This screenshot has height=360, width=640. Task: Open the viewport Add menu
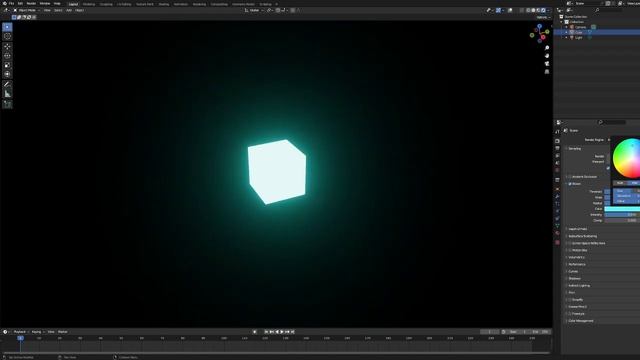(69, 10)
